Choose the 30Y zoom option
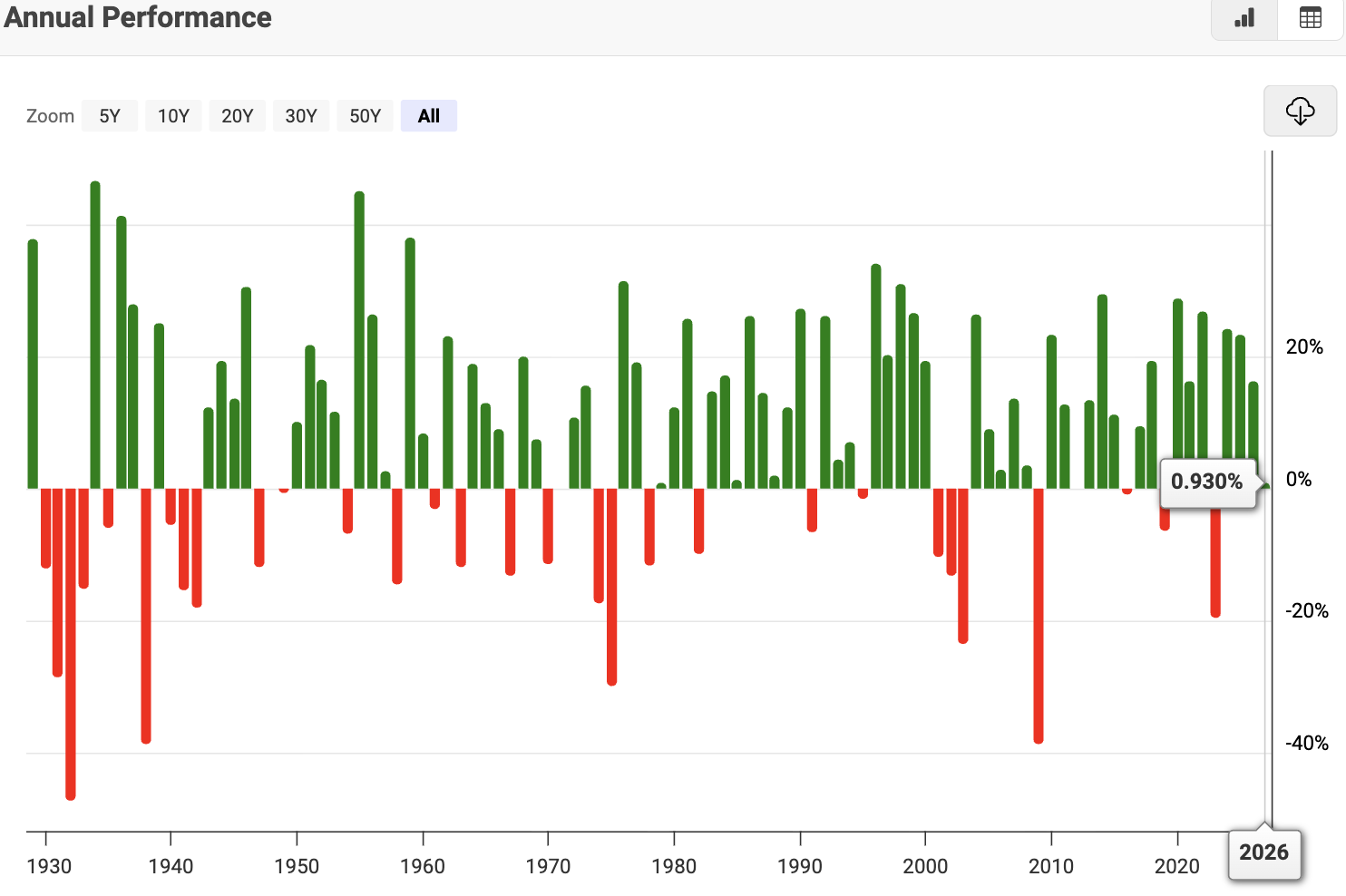 pos(300,115)
